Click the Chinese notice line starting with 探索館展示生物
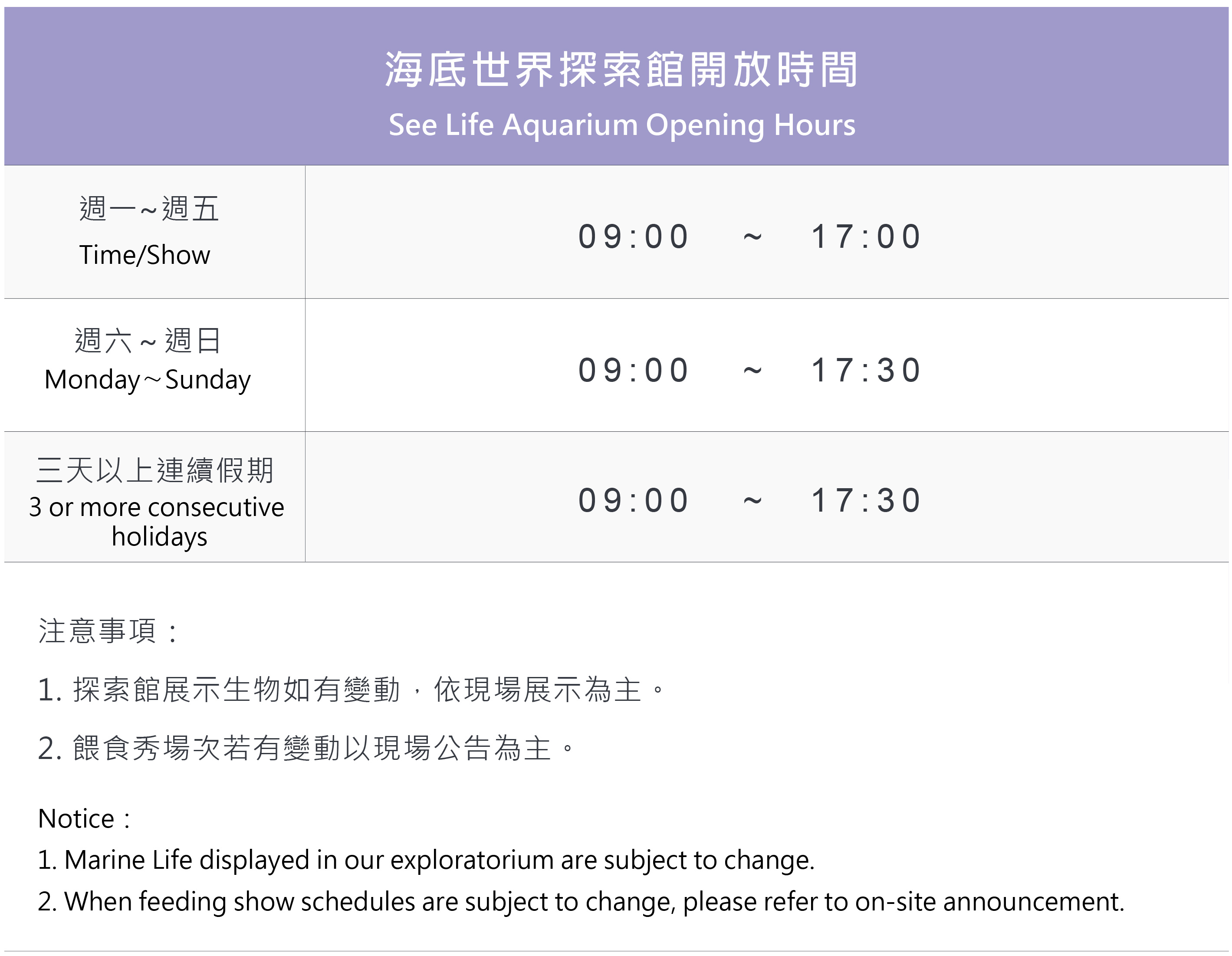This screenshot has height=956, width=1232. (x=352, y=689)
